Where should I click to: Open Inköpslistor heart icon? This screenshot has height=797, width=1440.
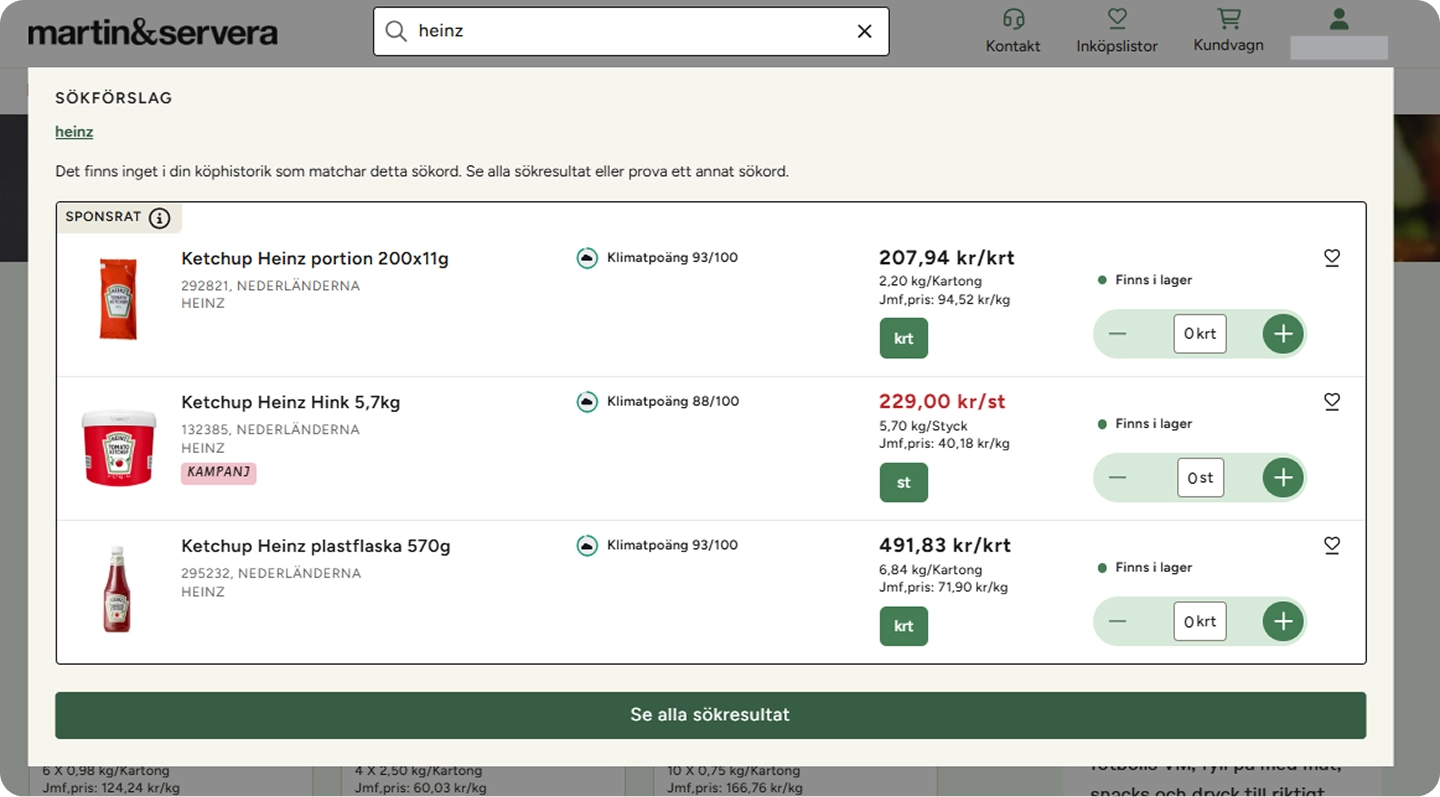point(1117,19)
